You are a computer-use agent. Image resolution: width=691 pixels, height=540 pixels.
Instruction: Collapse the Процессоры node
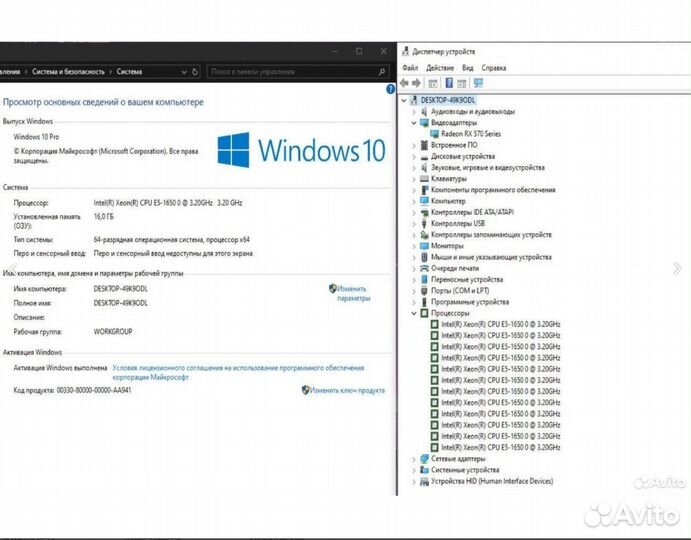pyautogui.click(x=413, y=313)
